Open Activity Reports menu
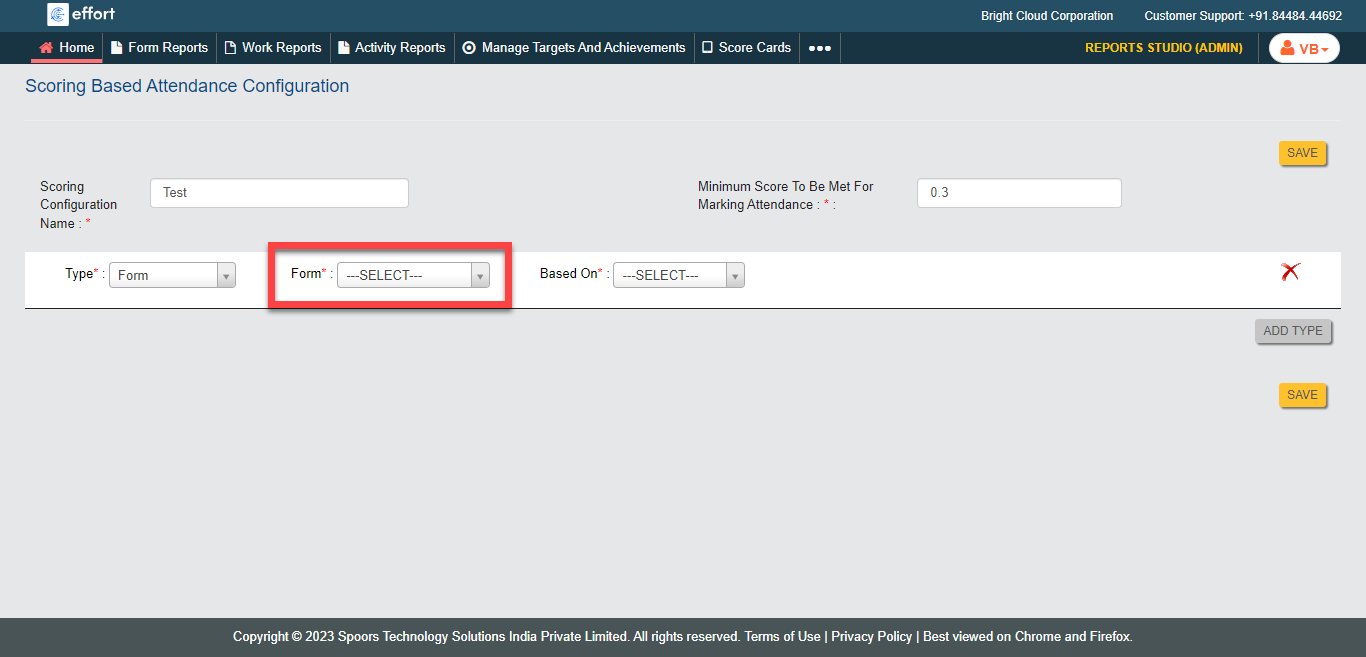Image resolution: width=1366 pixels, height=657 pixels. [391, 47]
